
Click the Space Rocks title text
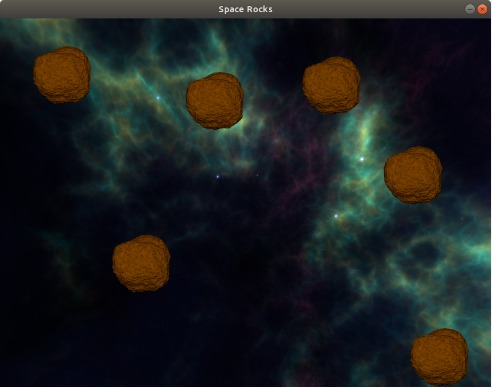tap(245, 9)
